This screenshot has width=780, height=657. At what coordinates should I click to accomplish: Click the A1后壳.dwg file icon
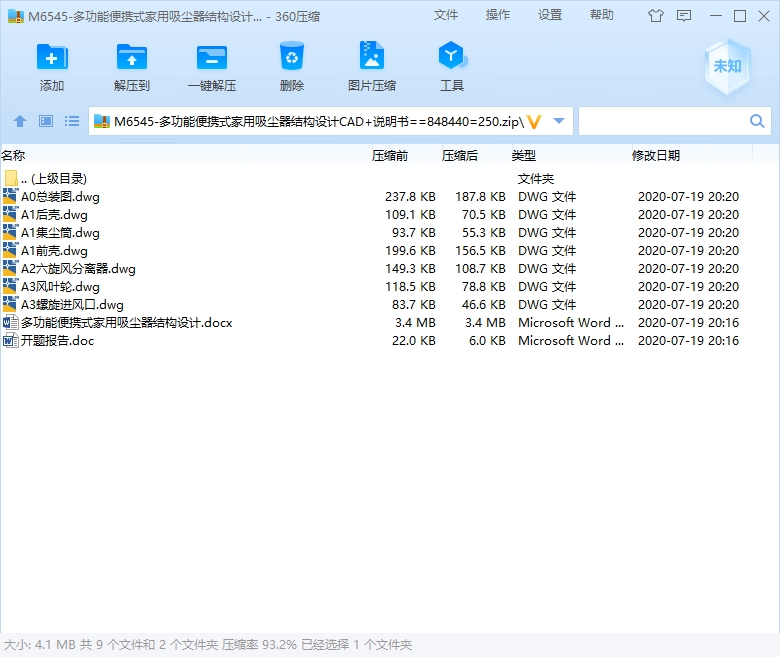click(10, 214)
